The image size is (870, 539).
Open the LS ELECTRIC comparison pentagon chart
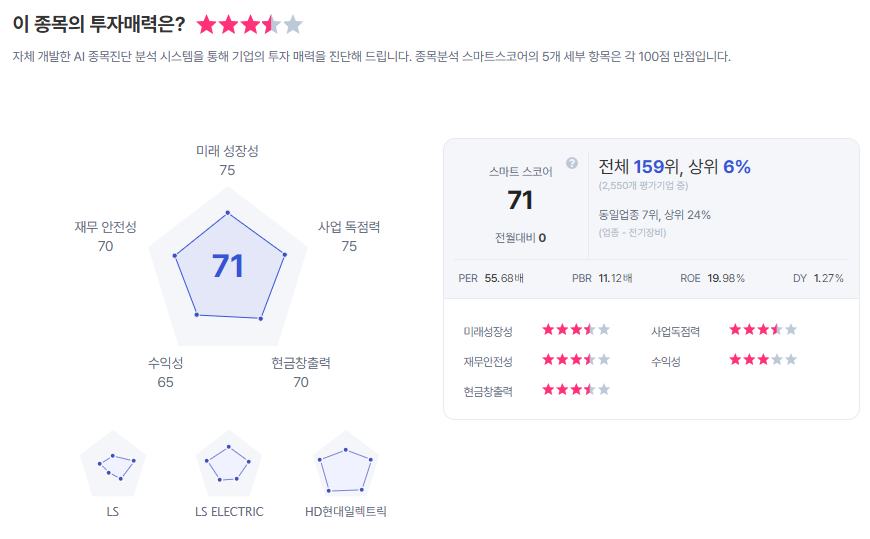pyautogui.click(x=229, y=466)
